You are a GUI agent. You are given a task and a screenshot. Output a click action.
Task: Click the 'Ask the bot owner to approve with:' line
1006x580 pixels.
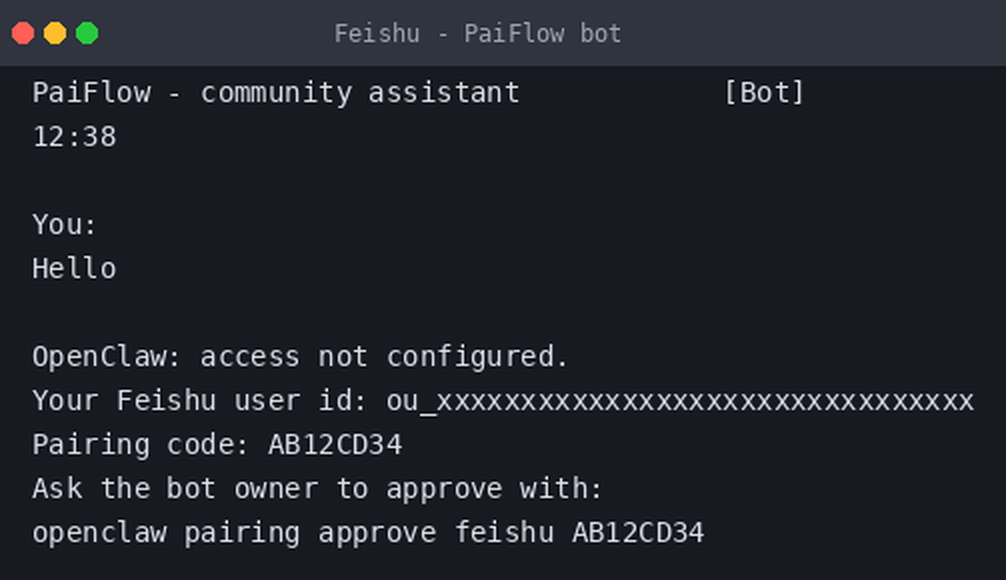pyautogui.click(x=318, y=489)
